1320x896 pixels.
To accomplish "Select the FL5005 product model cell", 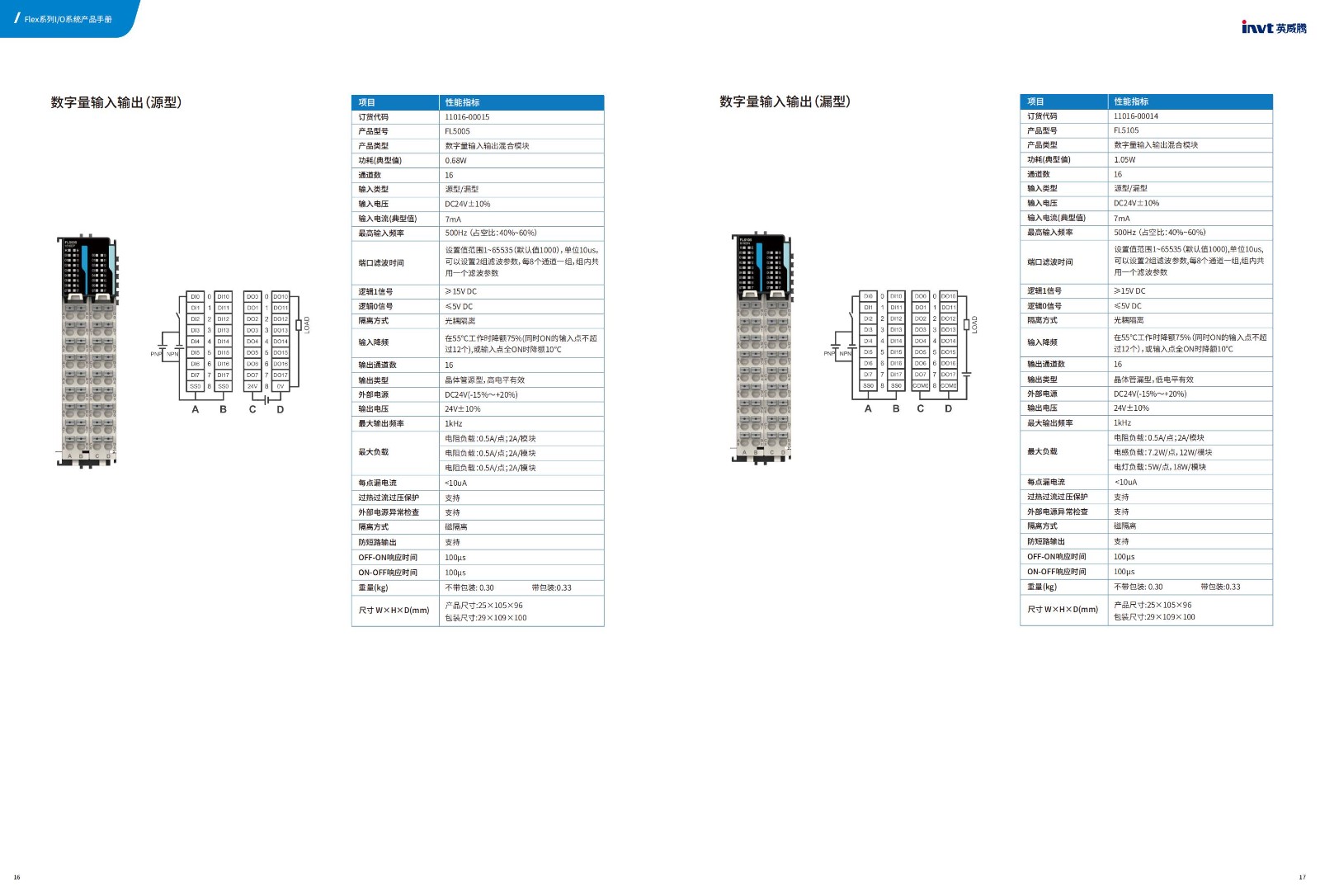I will [457, 131].
